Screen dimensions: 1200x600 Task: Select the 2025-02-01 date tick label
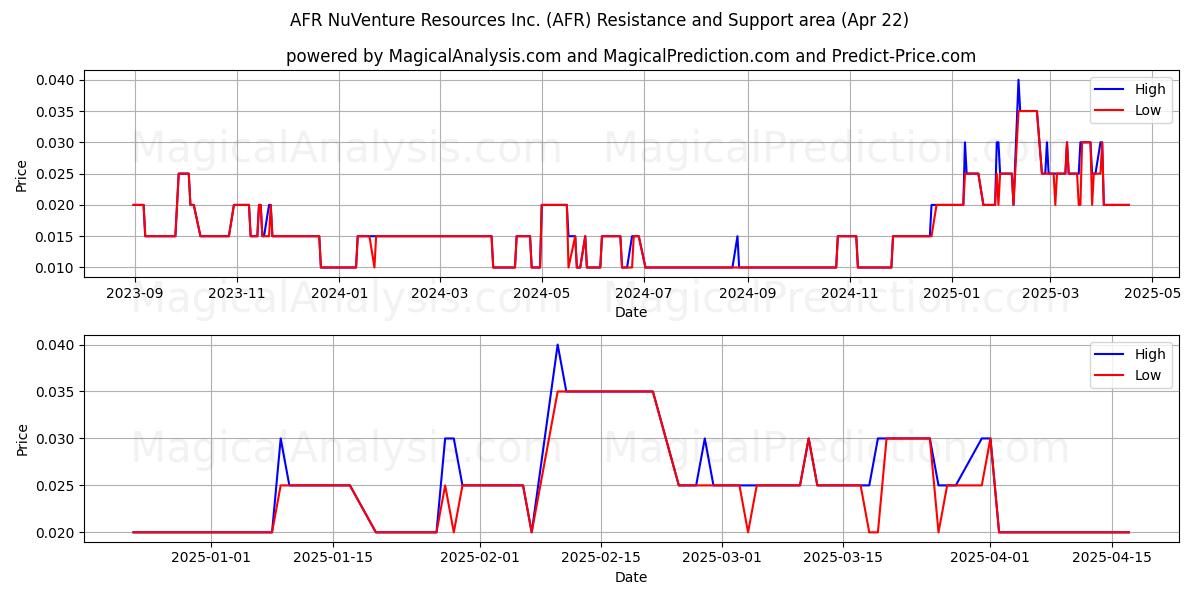click(480, 558)
